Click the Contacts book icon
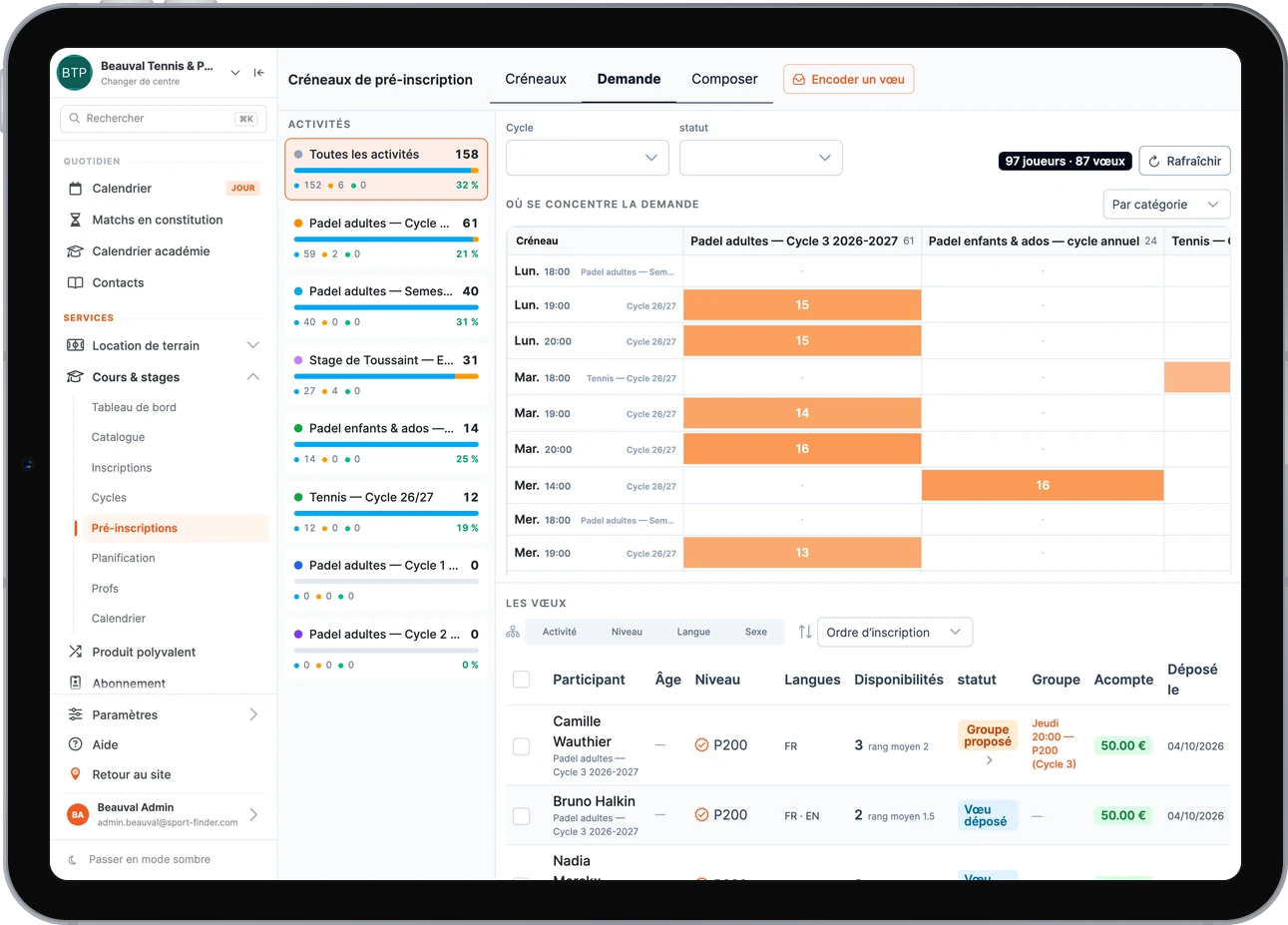1288x925 pixels. [75, 283]
